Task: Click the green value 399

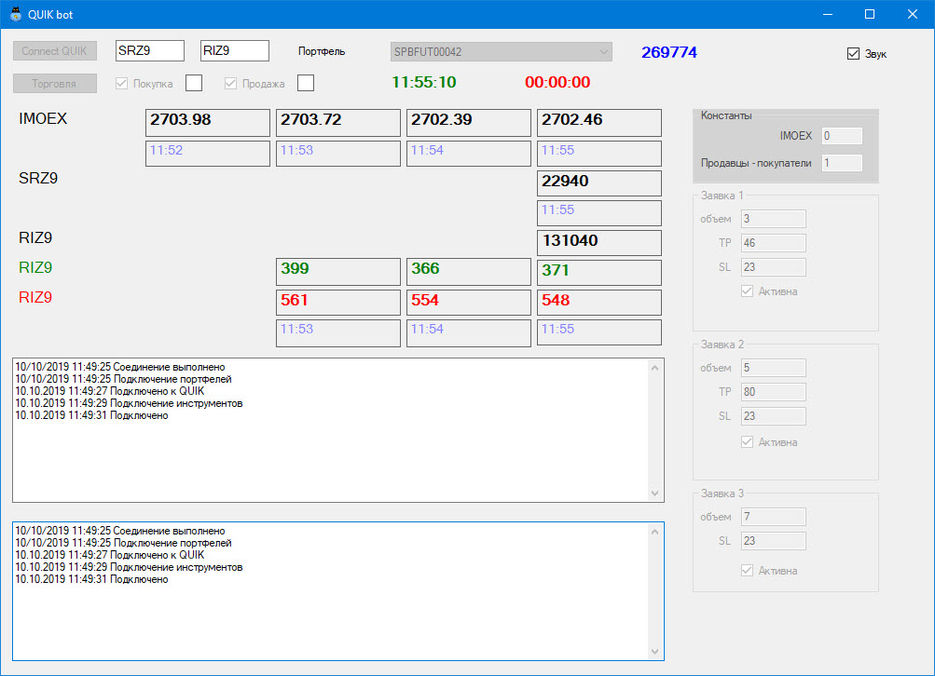Action: [338, 272]
